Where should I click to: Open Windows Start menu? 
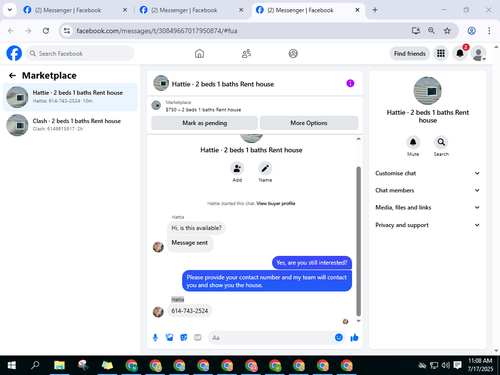coord(12,365)
